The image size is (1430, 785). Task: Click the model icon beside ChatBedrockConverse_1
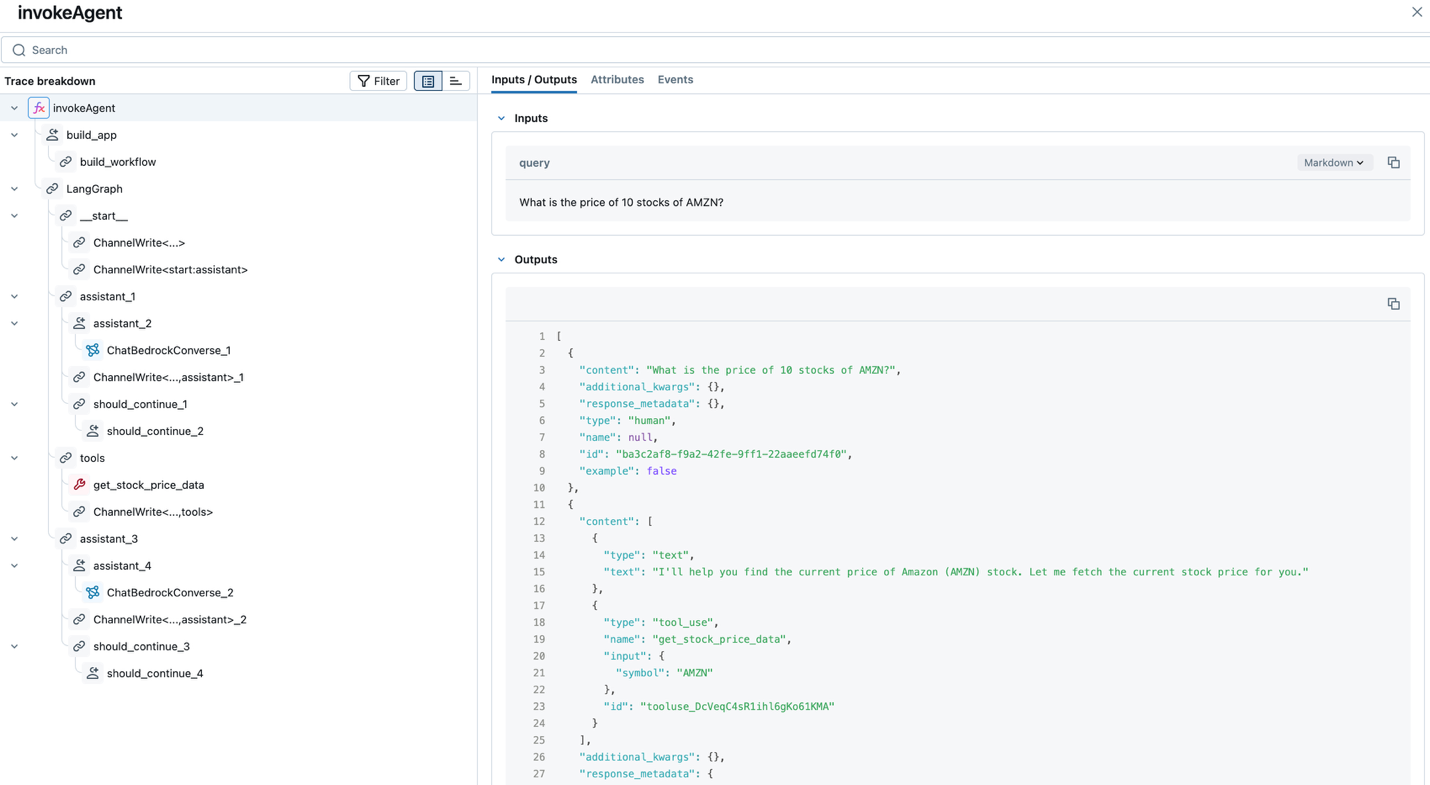click(x=93, y=351)
